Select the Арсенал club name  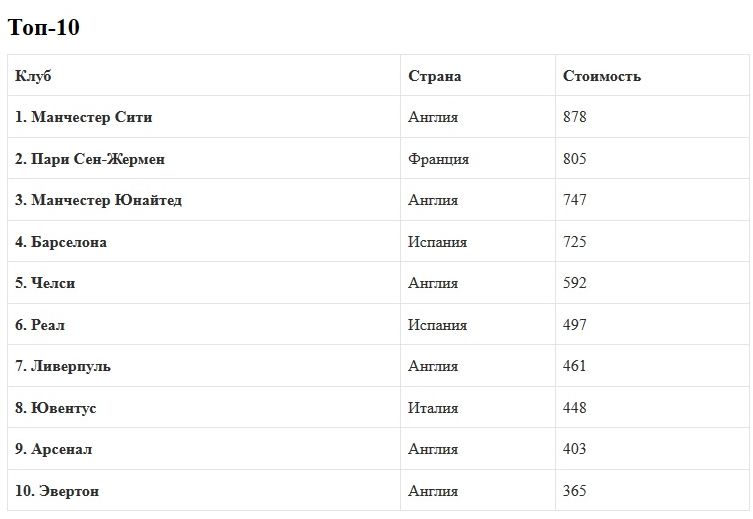click(54, 449)
